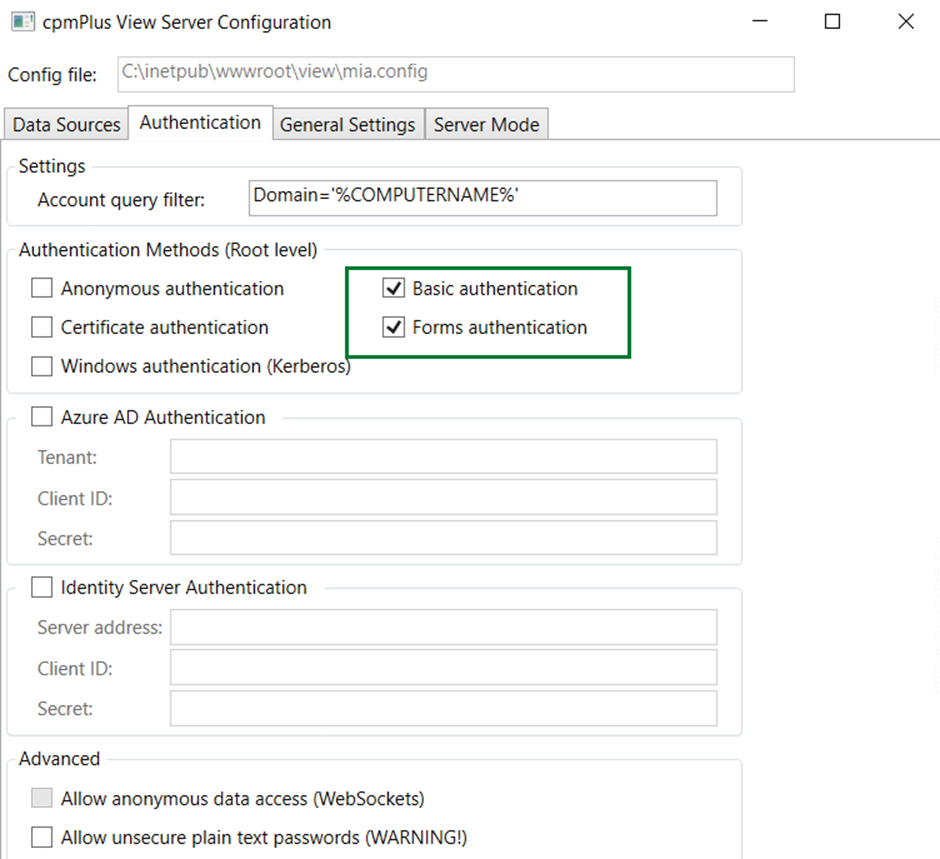Minimize the configuration window

pos(760,22)
